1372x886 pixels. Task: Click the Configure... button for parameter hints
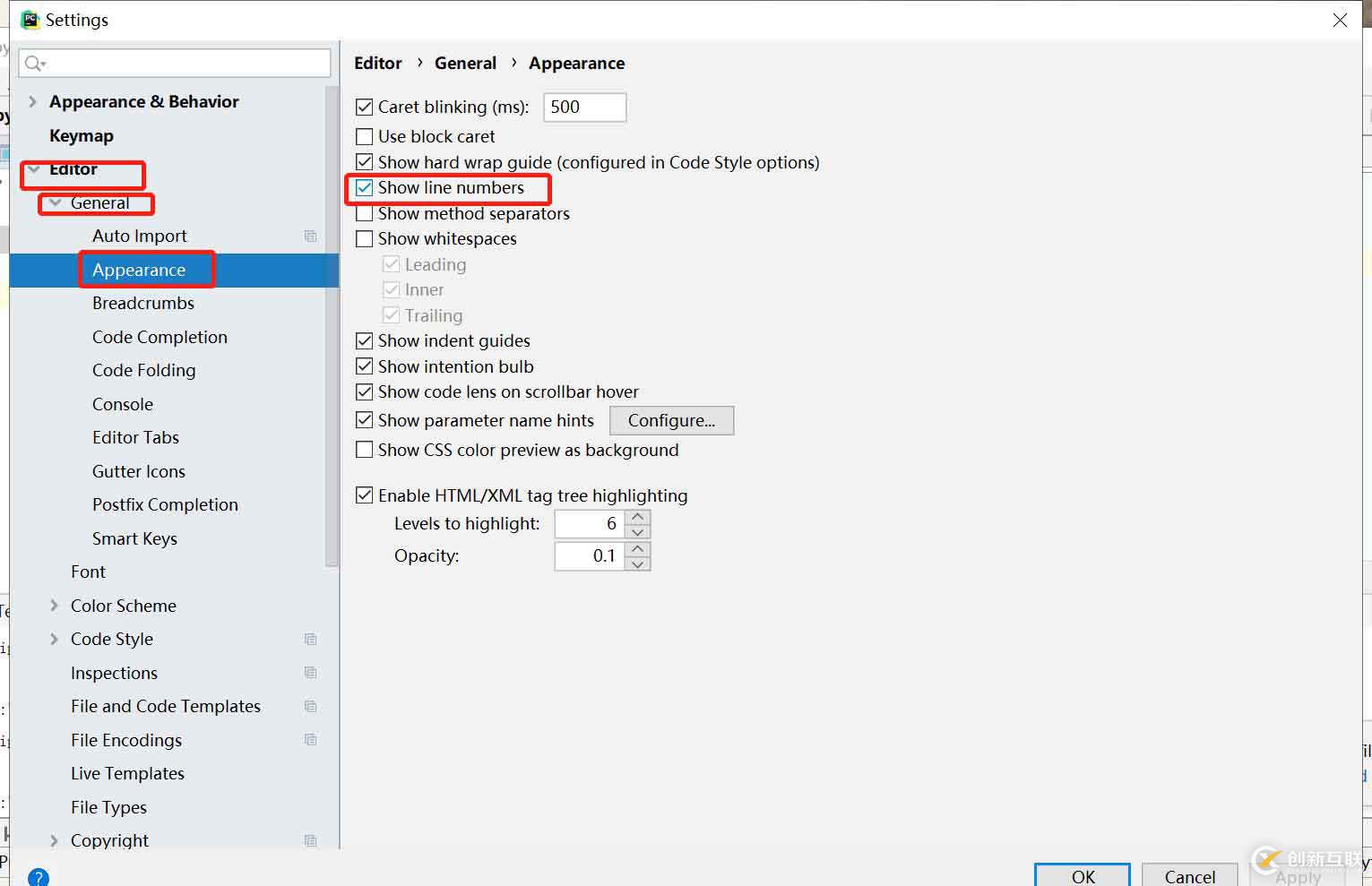(x=671, y=420)
